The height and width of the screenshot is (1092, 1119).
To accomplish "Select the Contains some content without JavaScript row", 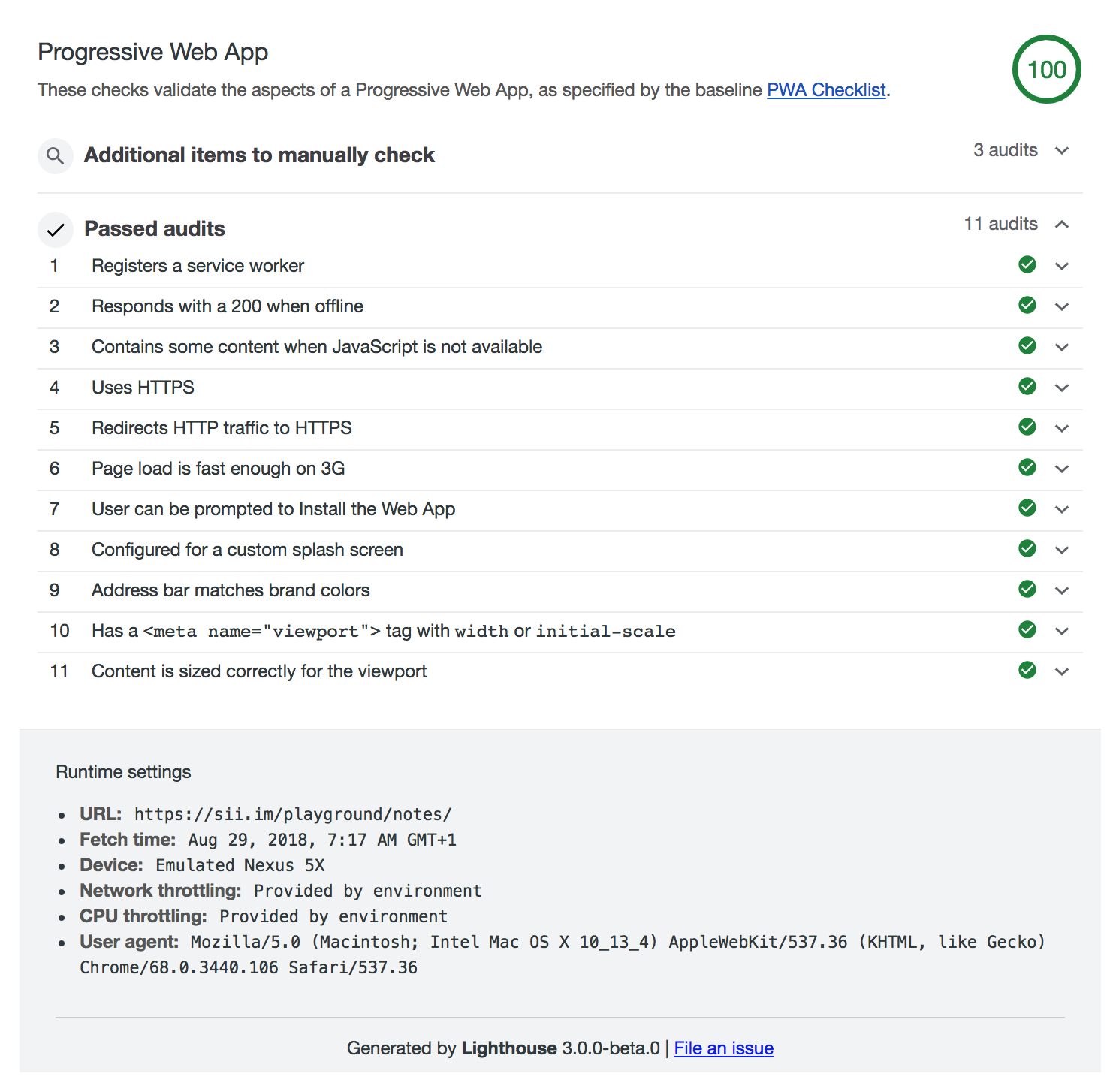I will pyautogui.click(x=316, y=347).
